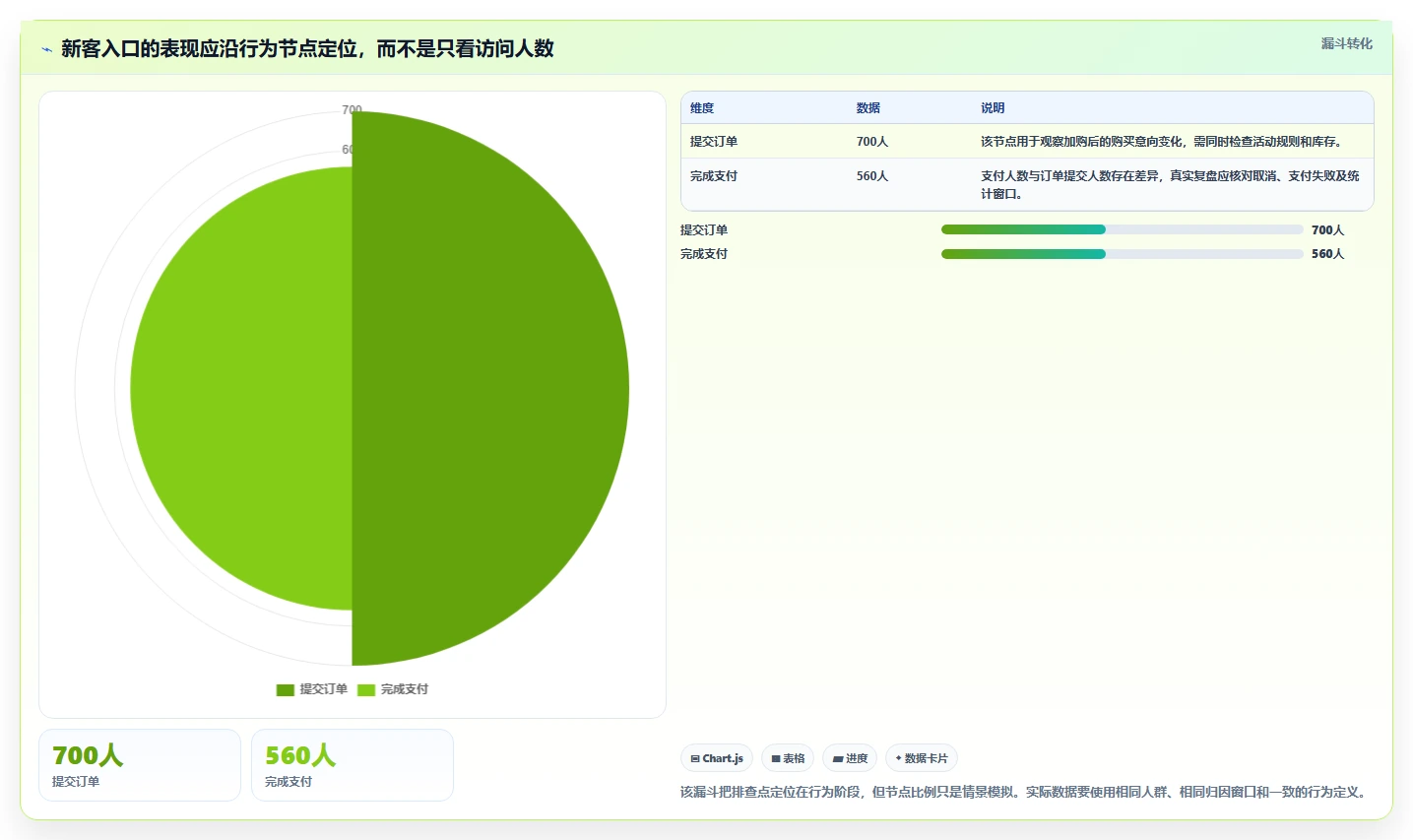Click the 700人 table cell
1413x840 pixels.
(872, 142)
